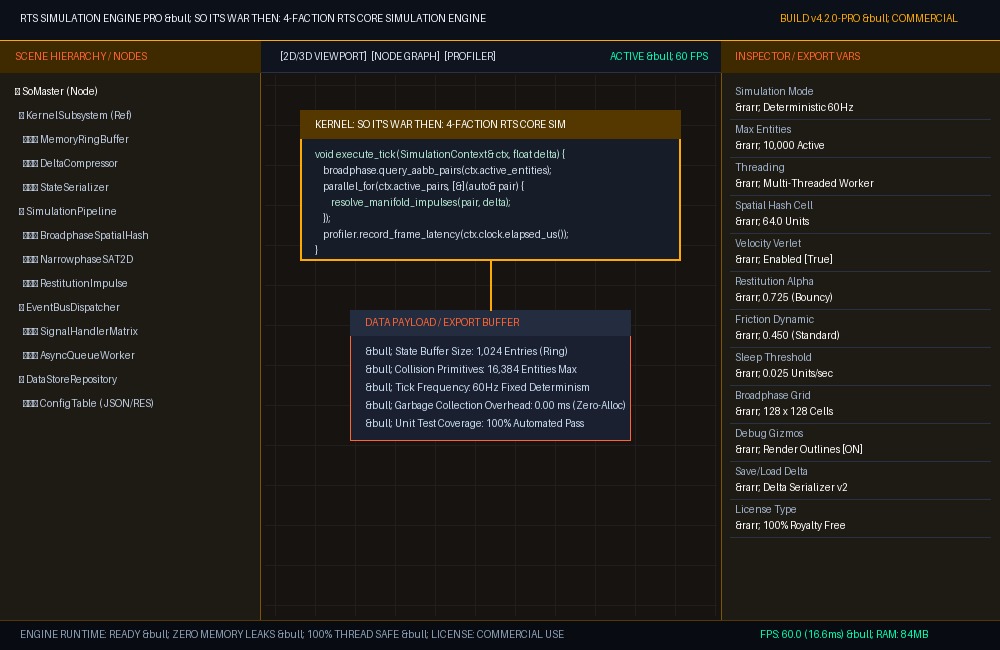Click the License Type value '100% Royalty Free'

tap(790, 526)
